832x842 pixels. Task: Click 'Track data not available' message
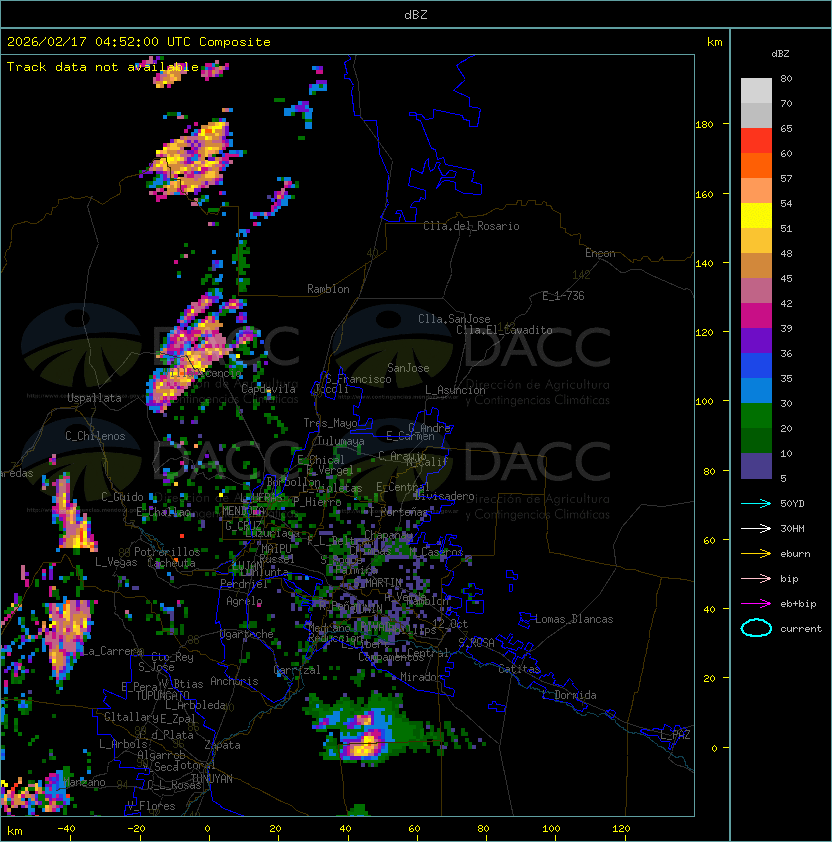pos(103,67)
